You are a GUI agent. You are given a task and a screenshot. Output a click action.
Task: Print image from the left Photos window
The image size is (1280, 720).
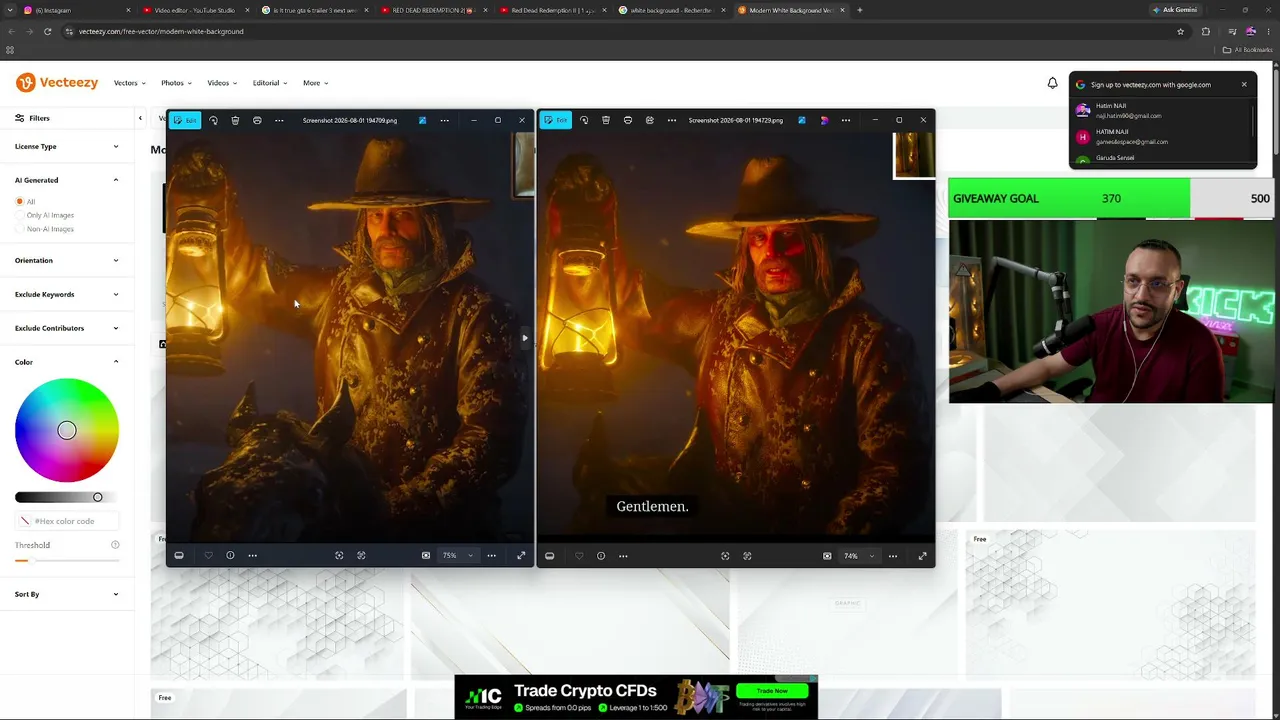257,120
